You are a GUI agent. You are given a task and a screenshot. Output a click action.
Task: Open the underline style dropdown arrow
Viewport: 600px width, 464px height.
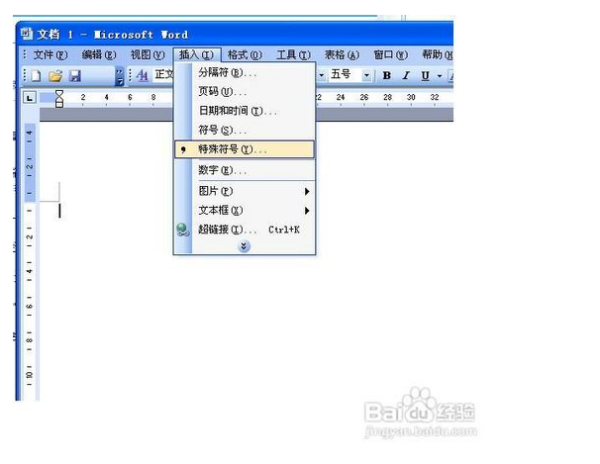(439, 76)
